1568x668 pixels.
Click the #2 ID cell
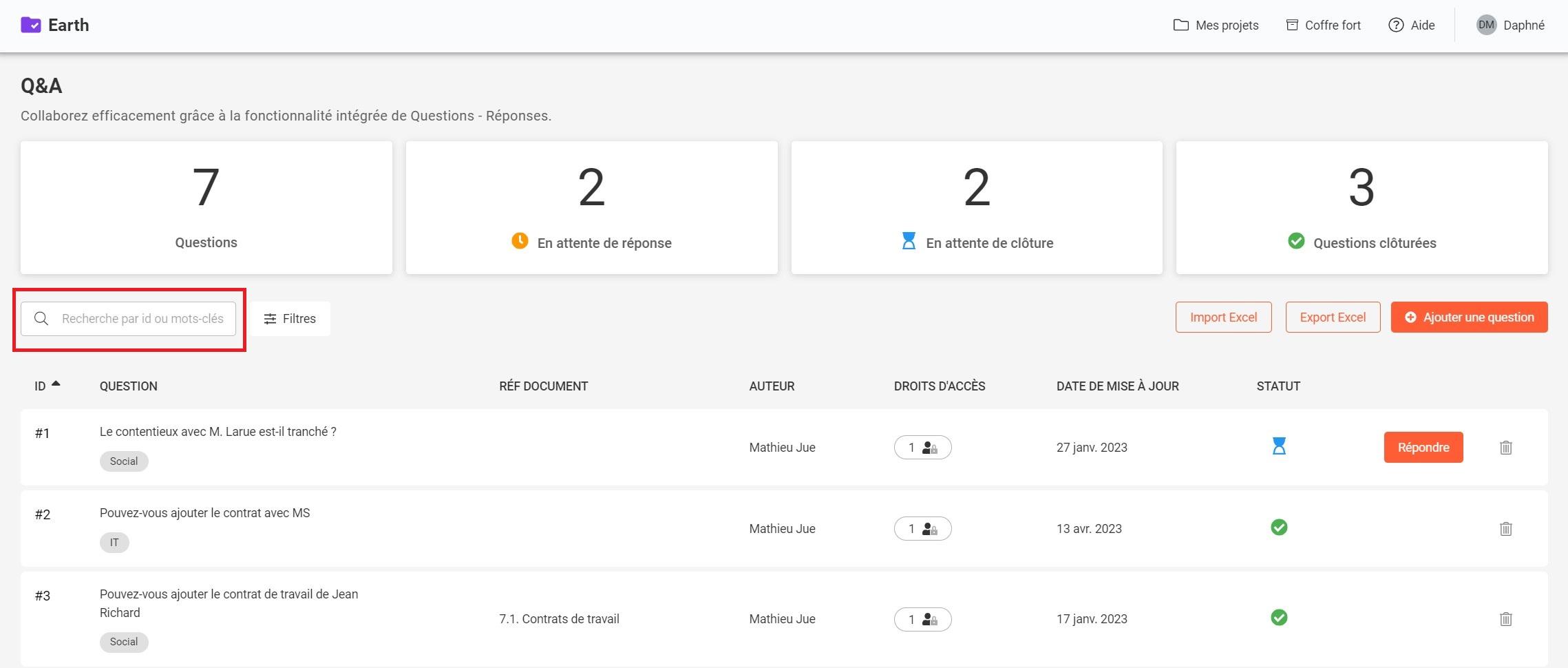43,514
